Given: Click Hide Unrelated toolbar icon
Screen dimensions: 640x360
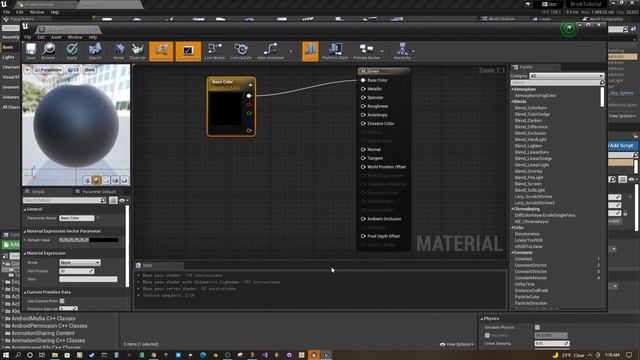Looking at the screenshot, I should tap(270, 51).
